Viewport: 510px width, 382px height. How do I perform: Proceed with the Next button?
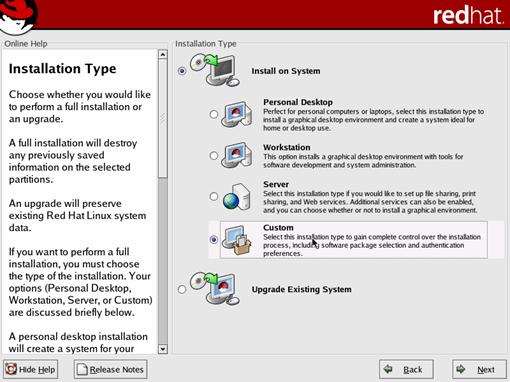(x=479, y=369)
